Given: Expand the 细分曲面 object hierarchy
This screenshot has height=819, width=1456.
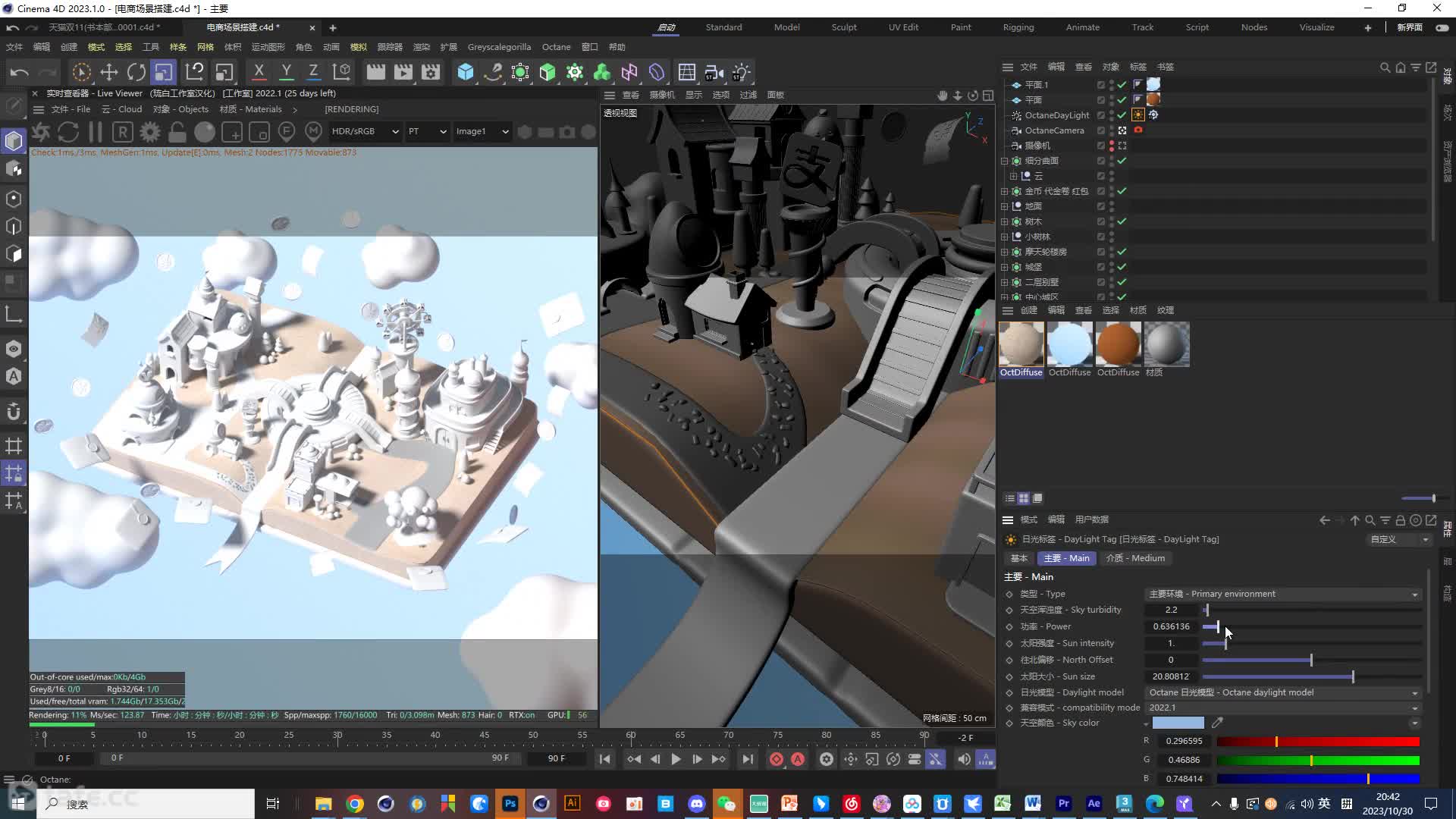Looking at the screenshot, I should pyautogui.click(x=1005, y=161).
